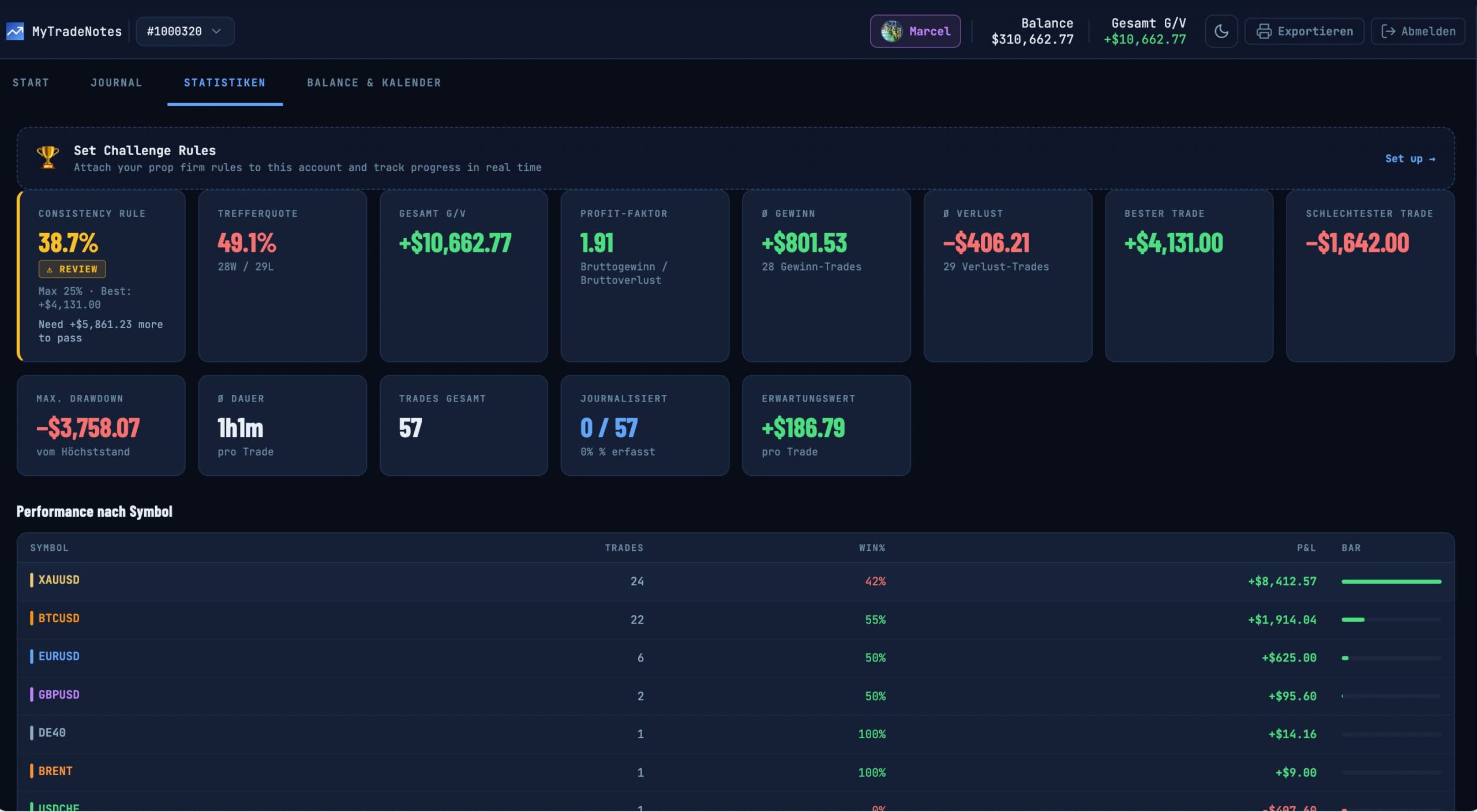The image size is (1477, 812).
Task: Open the Balance & Kalender tab
Action: [374, 82]
